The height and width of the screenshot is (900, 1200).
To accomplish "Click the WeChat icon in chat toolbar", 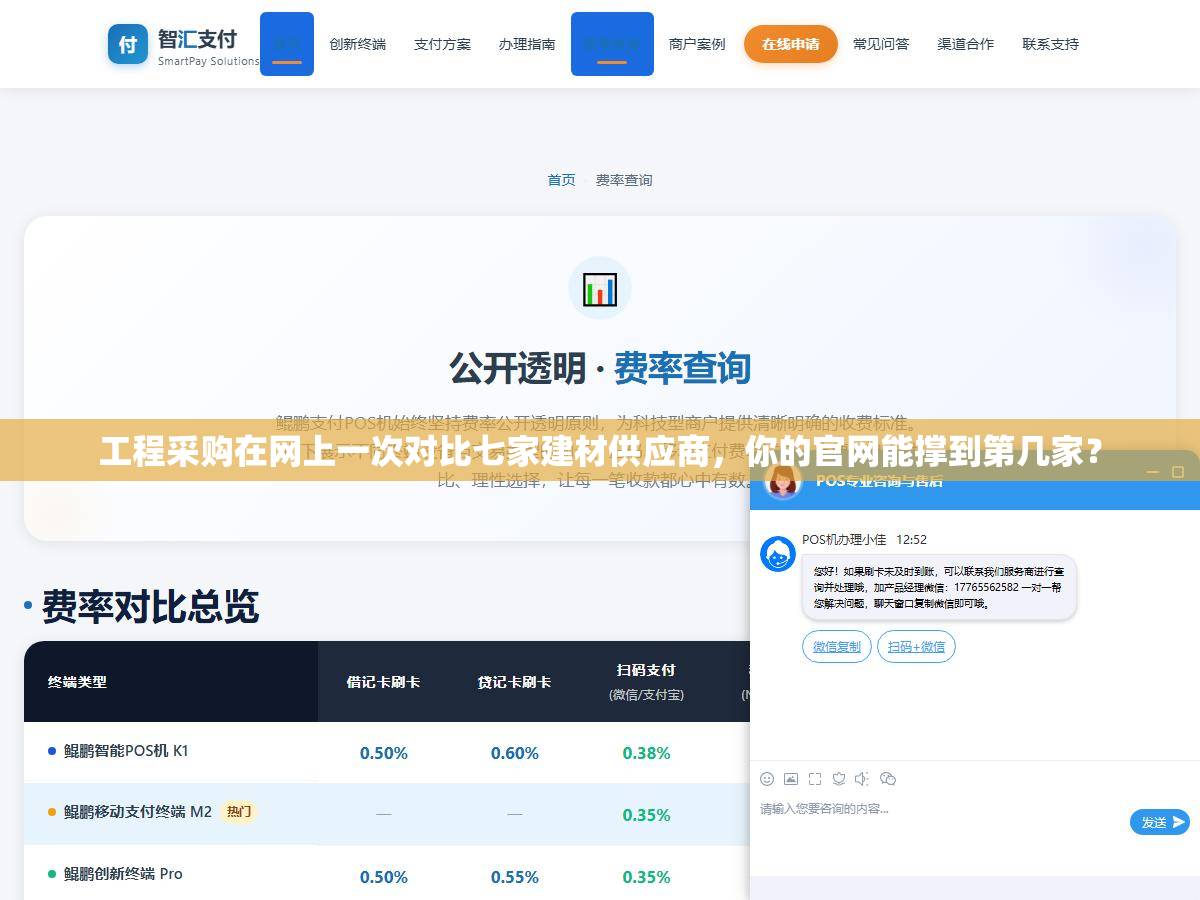I will (887, 778).
